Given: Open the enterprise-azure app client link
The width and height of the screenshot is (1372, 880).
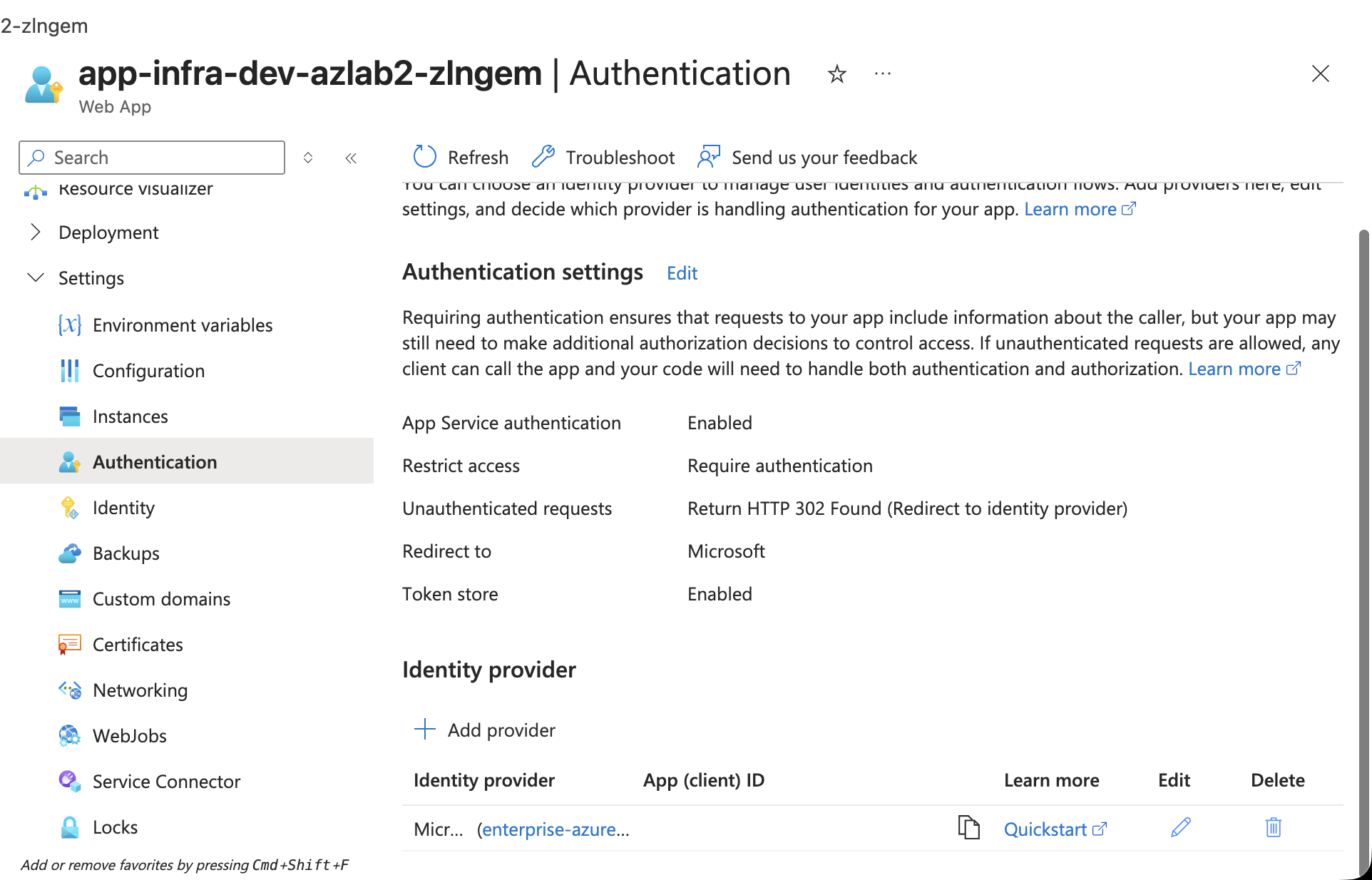Looking at the screenshot, I should (x=556, y=829).
